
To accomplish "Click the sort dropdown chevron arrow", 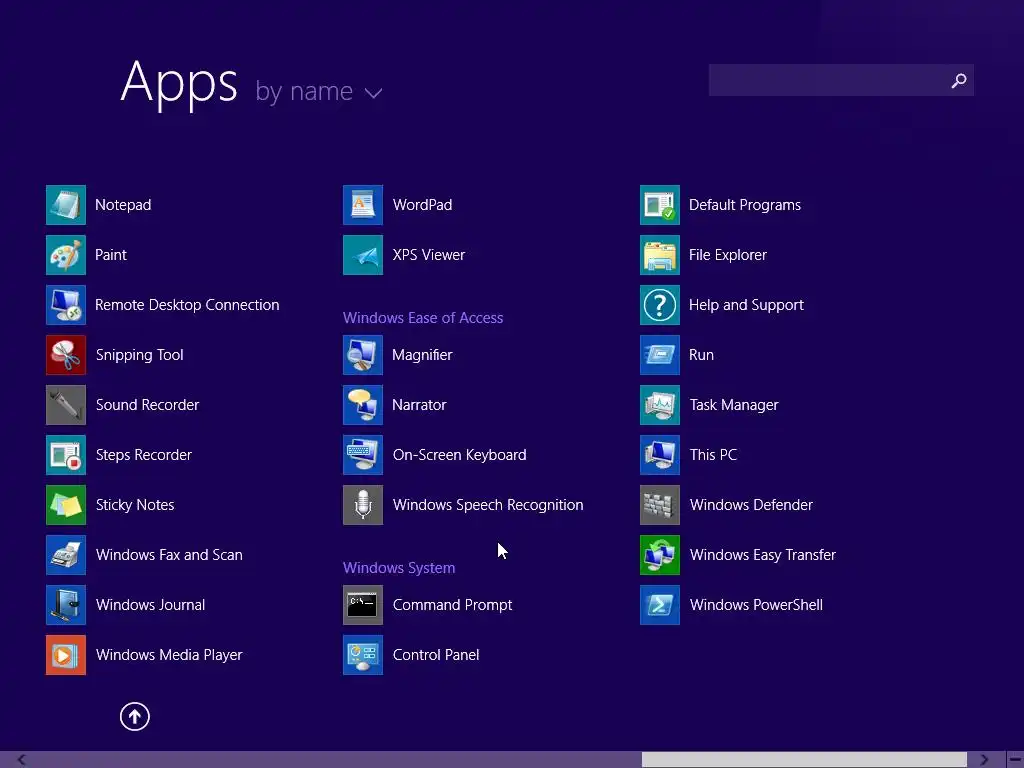I will (374, 93).
